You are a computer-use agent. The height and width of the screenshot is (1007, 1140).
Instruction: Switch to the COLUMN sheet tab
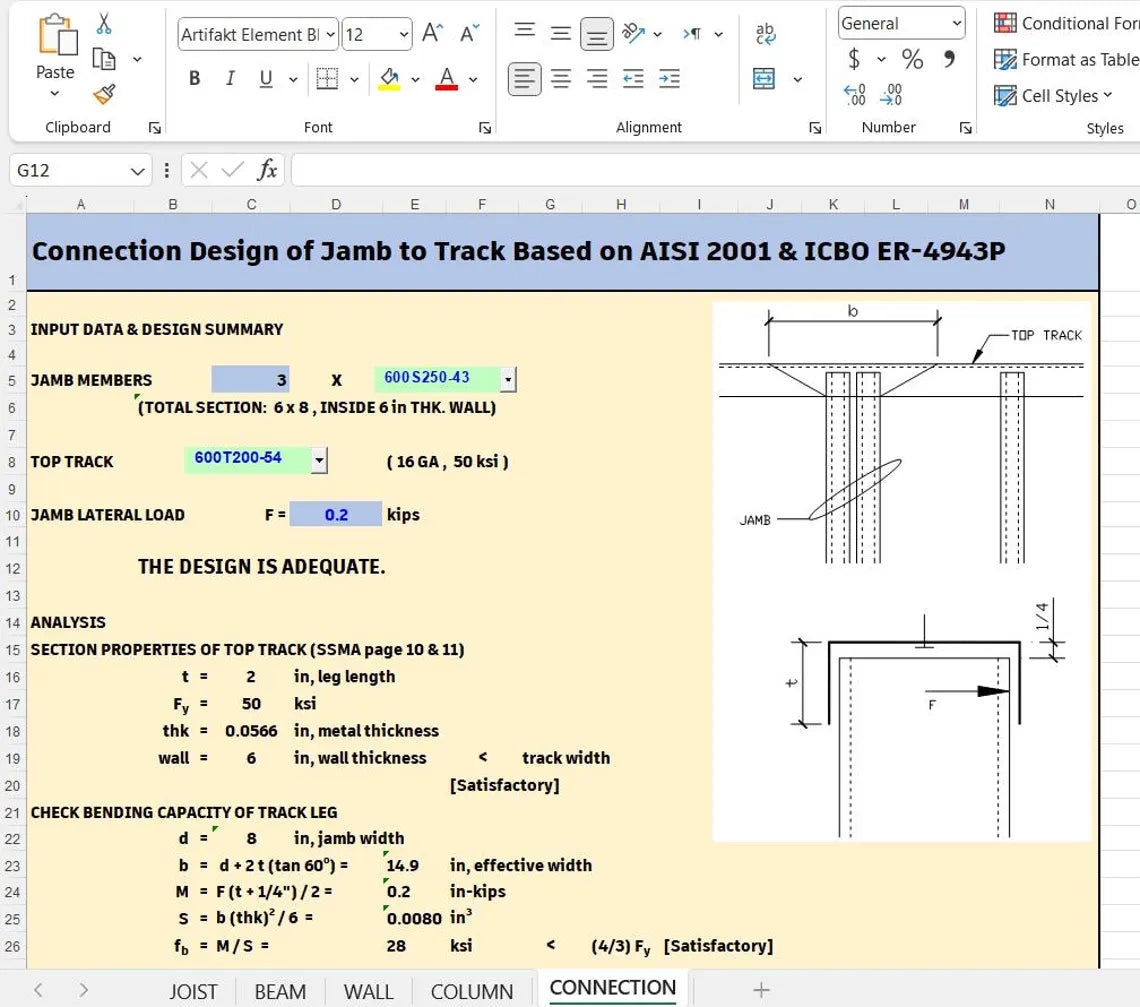[x=472, y=992]
